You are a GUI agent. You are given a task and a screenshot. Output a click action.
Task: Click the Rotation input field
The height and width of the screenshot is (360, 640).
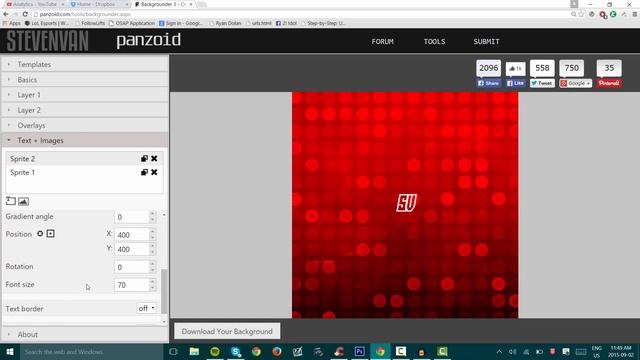131,267
